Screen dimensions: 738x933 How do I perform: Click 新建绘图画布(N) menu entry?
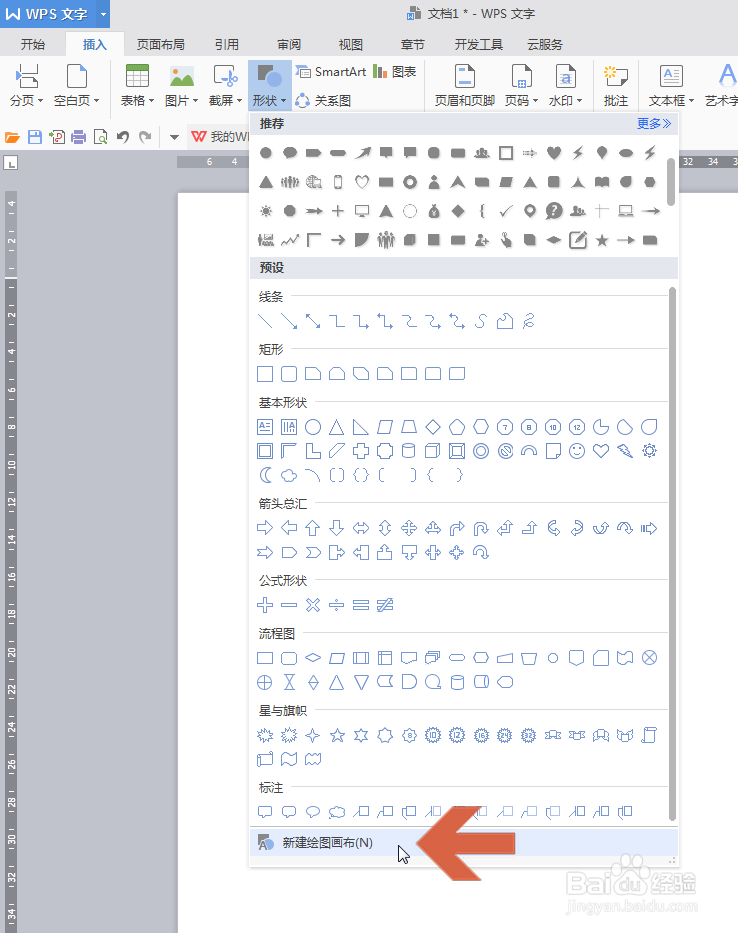(464, 843)
